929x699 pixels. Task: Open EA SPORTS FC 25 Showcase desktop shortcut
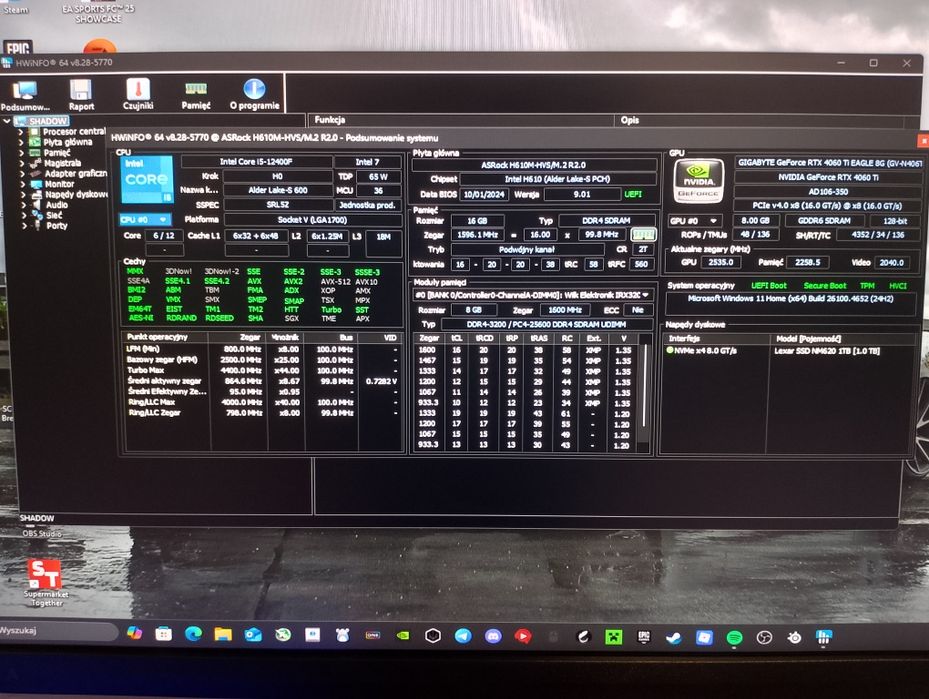pyautogui.click(x=98, y=13)
